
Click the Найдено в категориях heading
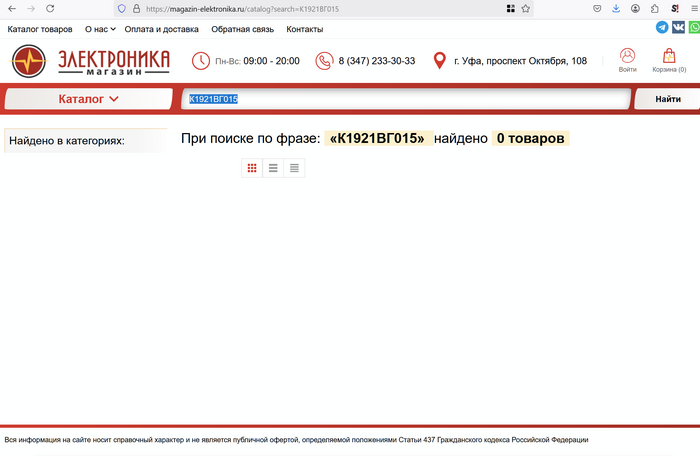click(67, 141)
